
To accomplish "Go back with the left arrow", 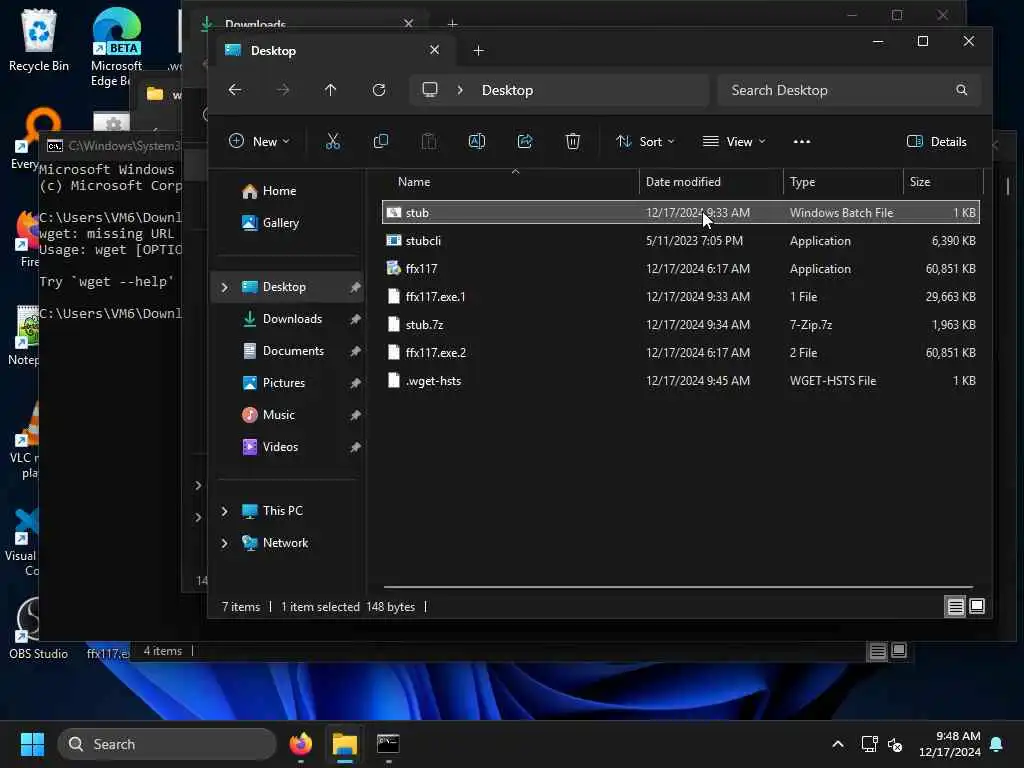I will (x=235, y=90).
